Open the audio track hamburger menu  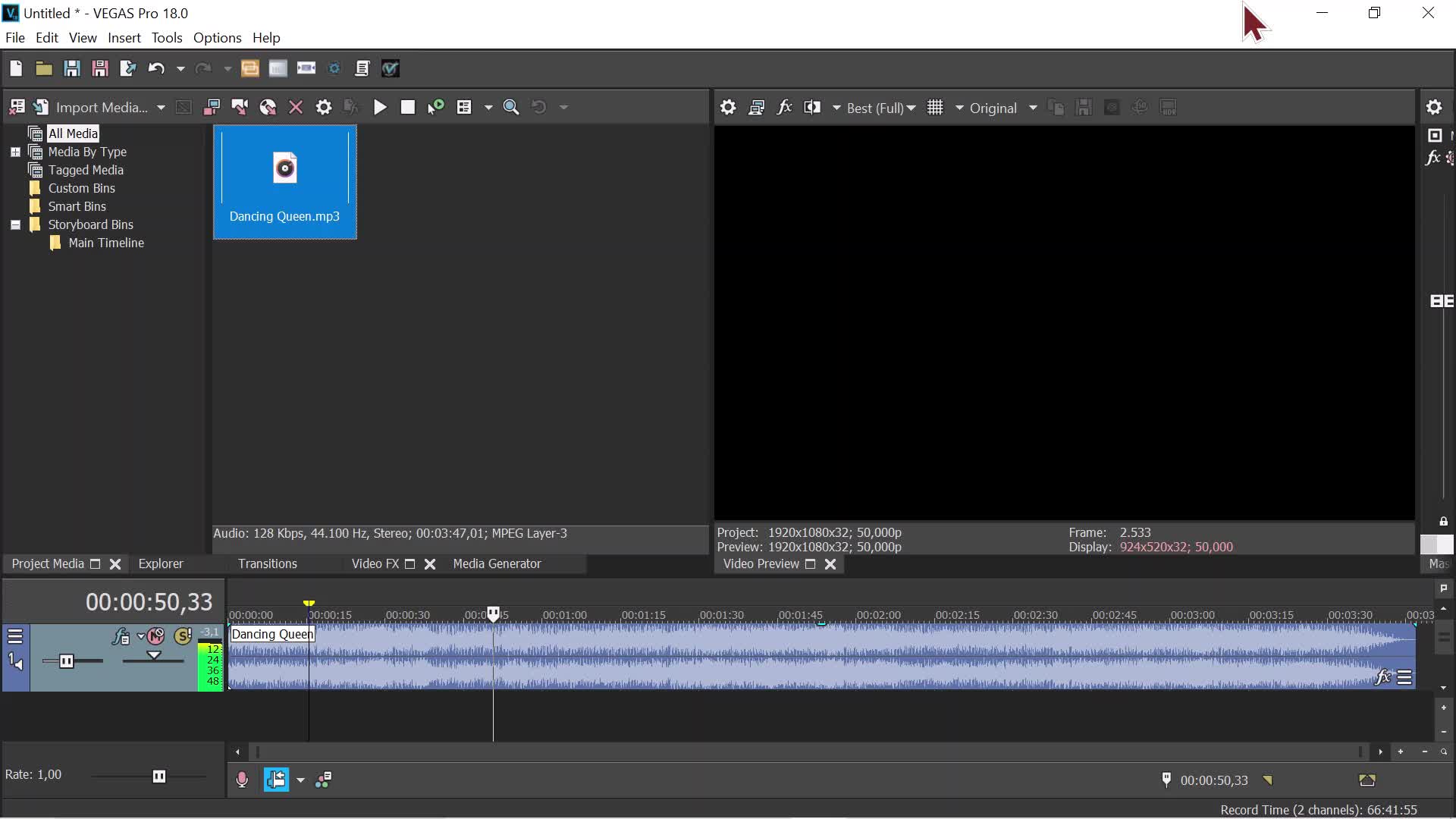[x=15, y=636]
